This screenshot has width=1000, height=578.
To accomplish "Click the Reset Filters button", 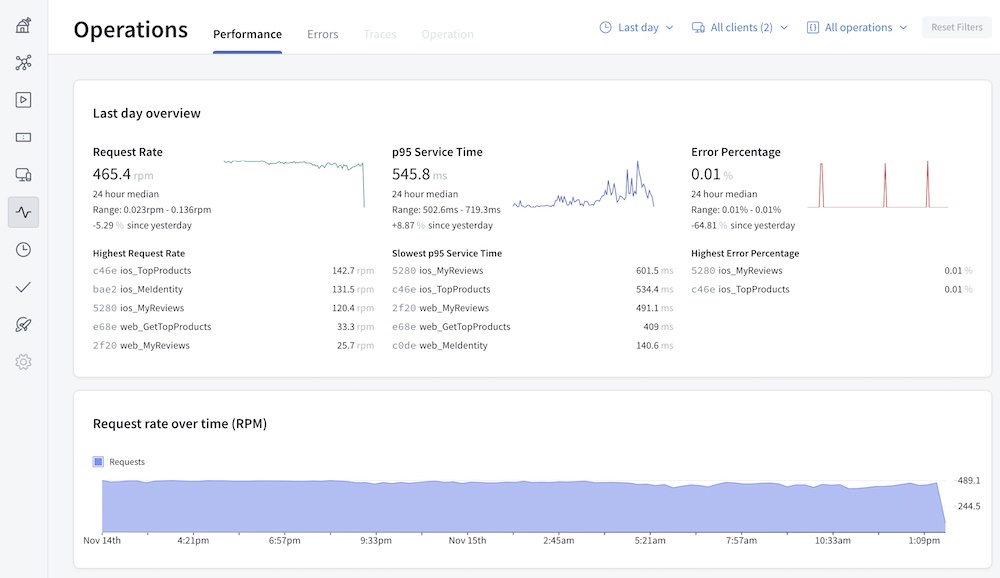I will (x=956, y=28).
